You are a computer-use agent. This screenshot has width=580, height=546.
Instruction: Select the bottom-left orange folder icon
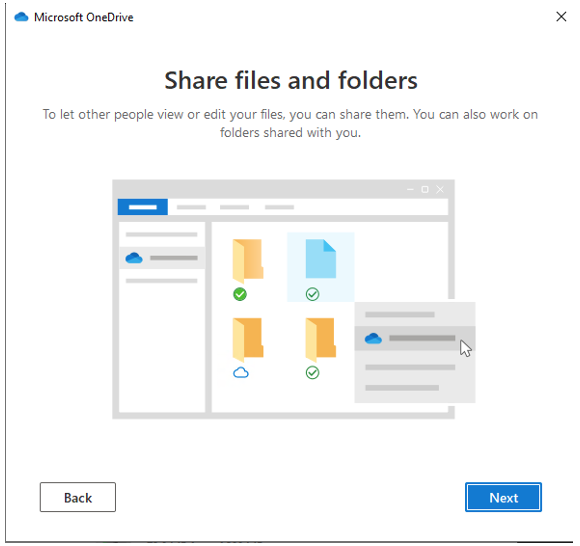click(248, 339)
